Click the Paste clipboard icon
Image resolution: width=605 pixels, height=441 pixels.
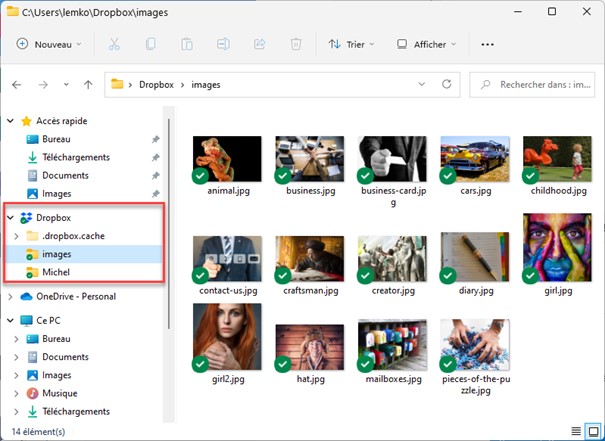pos(186,44)
